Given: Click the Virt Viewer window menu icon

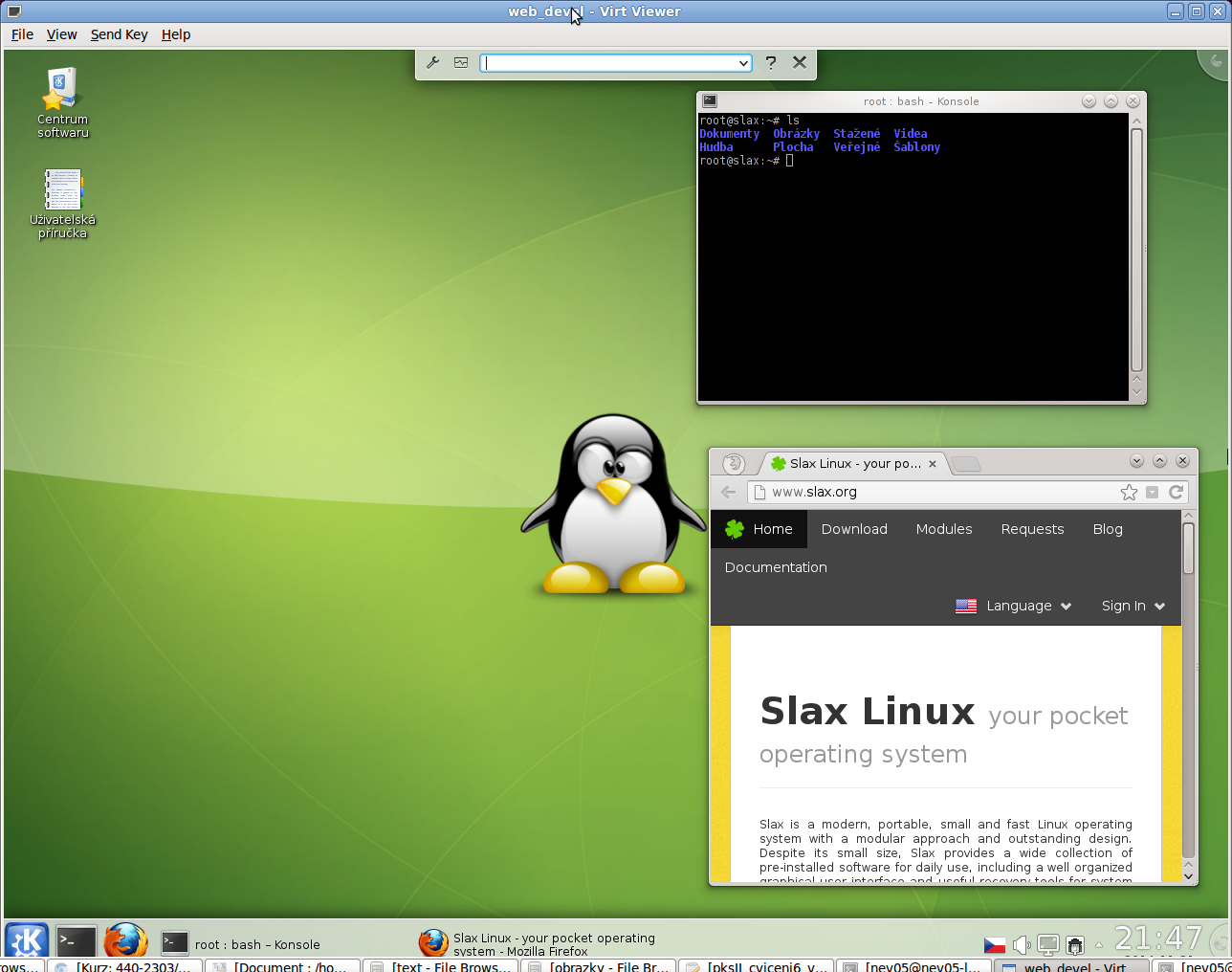Looking at the screenshot, I should pos(13,11).
